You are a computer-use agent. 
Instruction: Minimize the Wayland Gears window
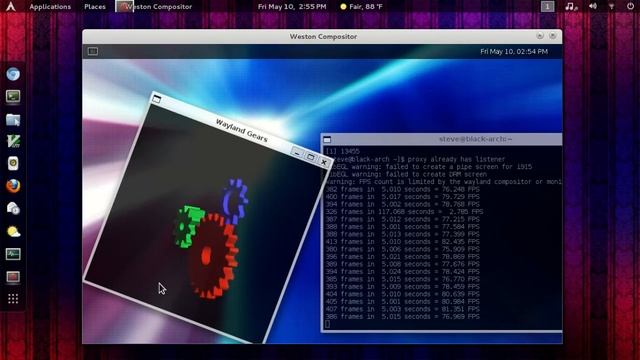(x=297, y=153)
